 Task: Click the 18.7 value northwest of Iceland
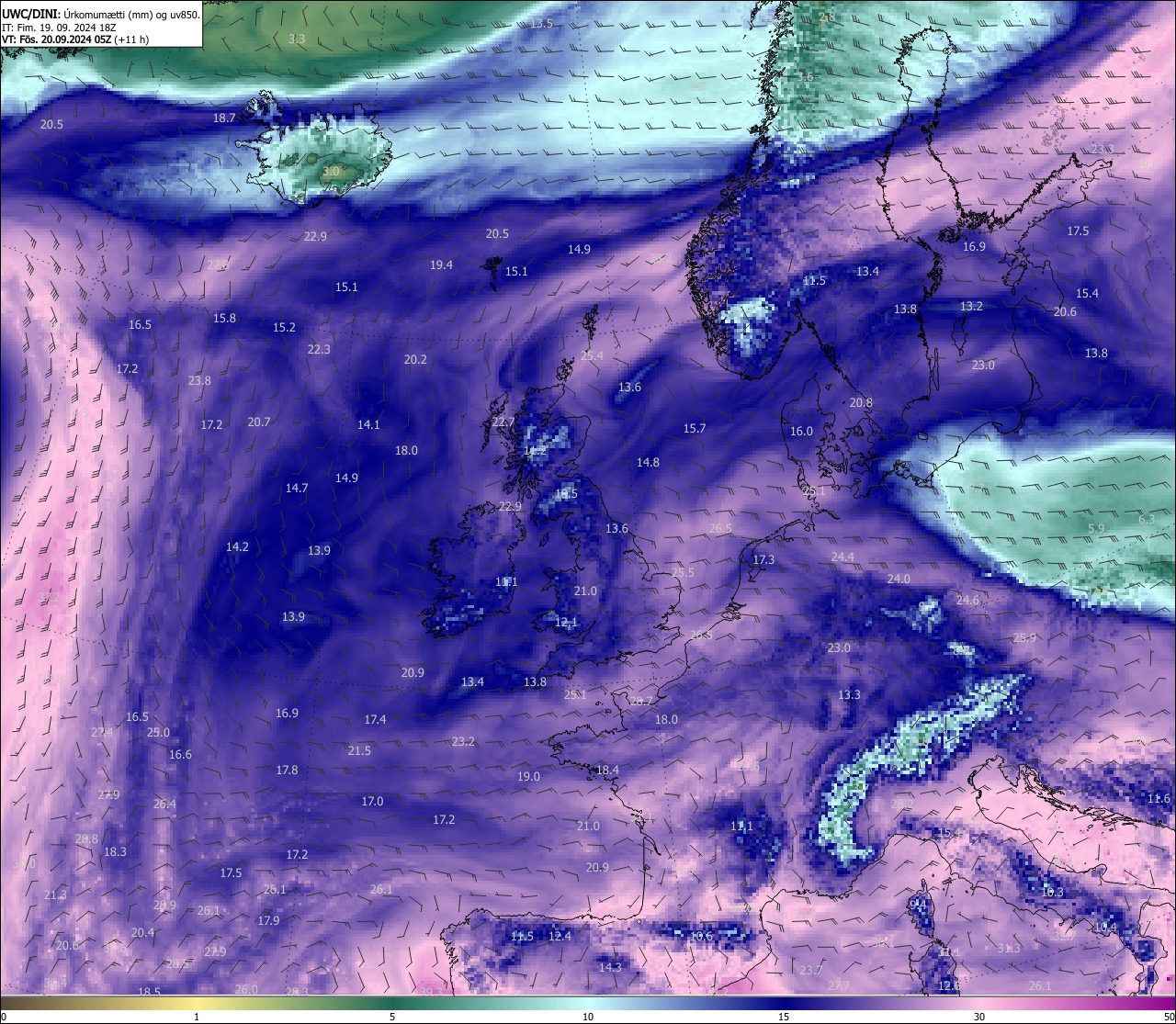(x=224, y=118)
